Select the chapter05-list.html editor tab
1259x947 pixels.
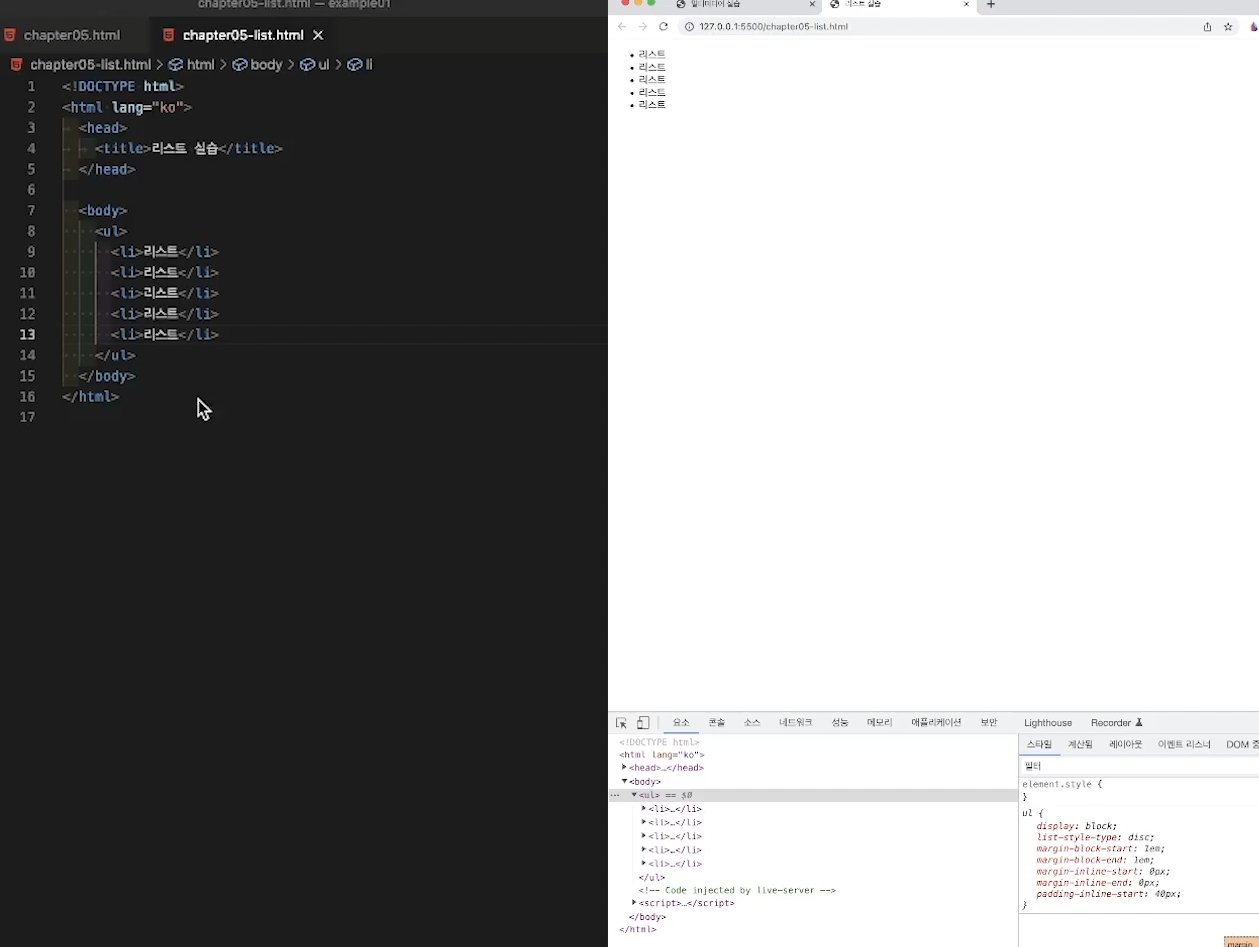point(243,35)
